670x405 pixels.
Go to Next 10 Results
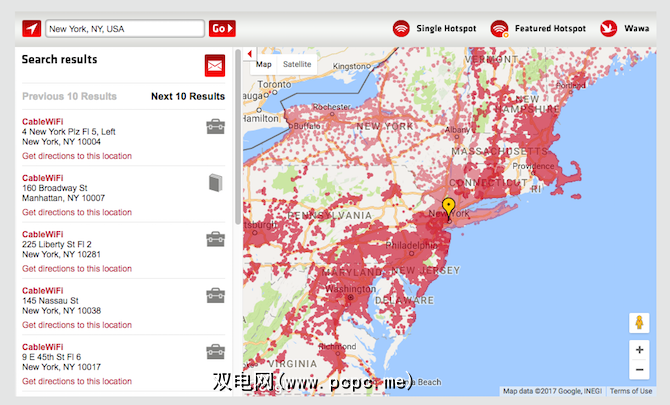tap(188, 96)
